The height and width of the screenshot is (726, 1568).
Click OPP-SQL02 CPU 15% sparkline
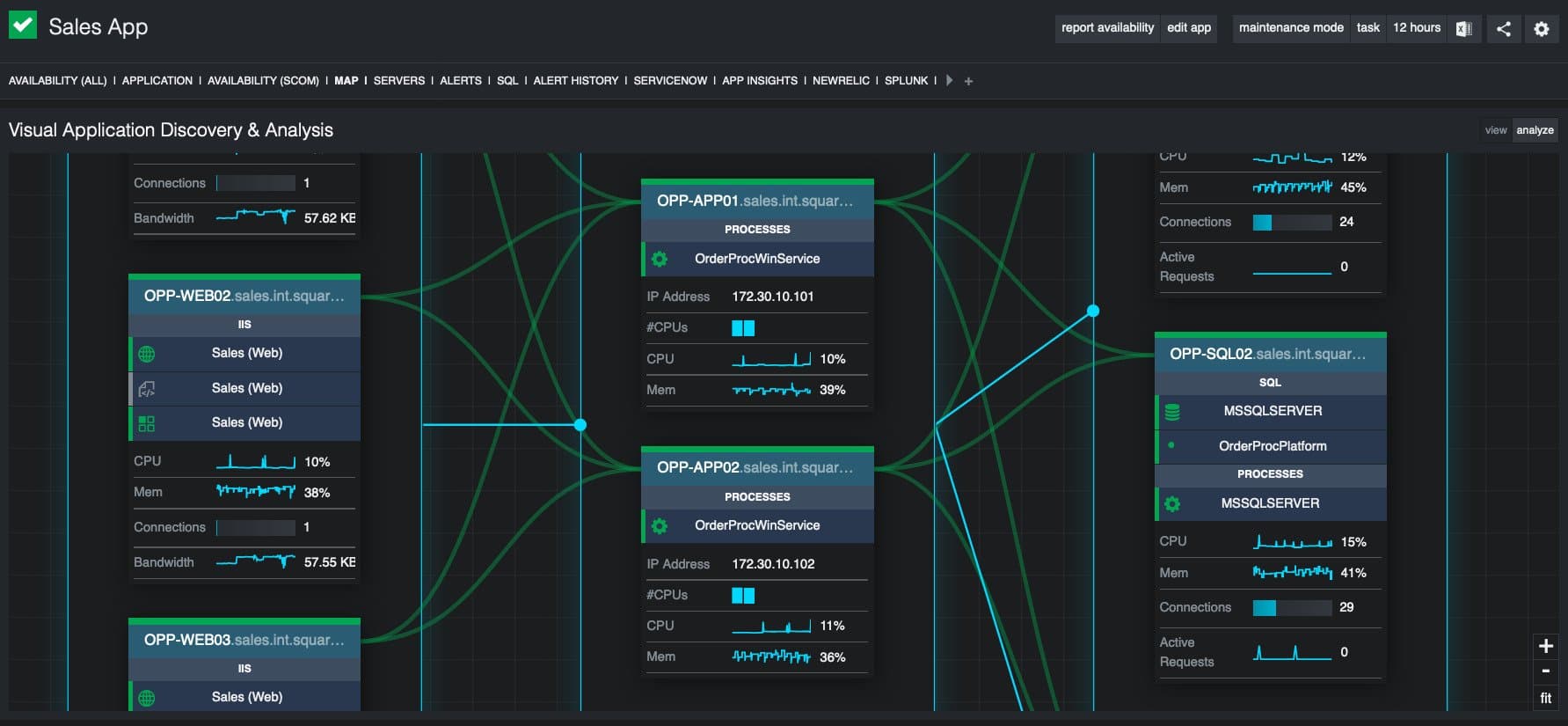point(1292,542)
